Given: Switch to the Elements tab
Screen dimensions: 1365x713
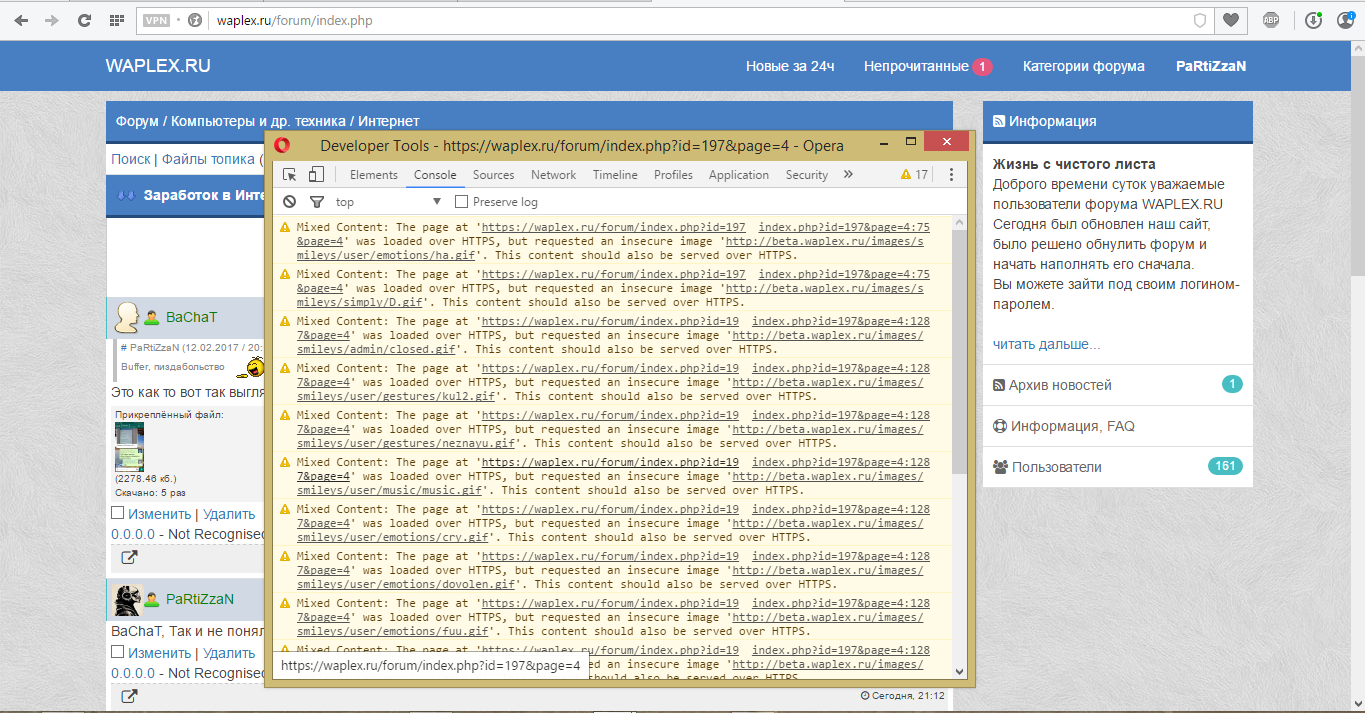Looking at the screenshot, I should 374,175.
